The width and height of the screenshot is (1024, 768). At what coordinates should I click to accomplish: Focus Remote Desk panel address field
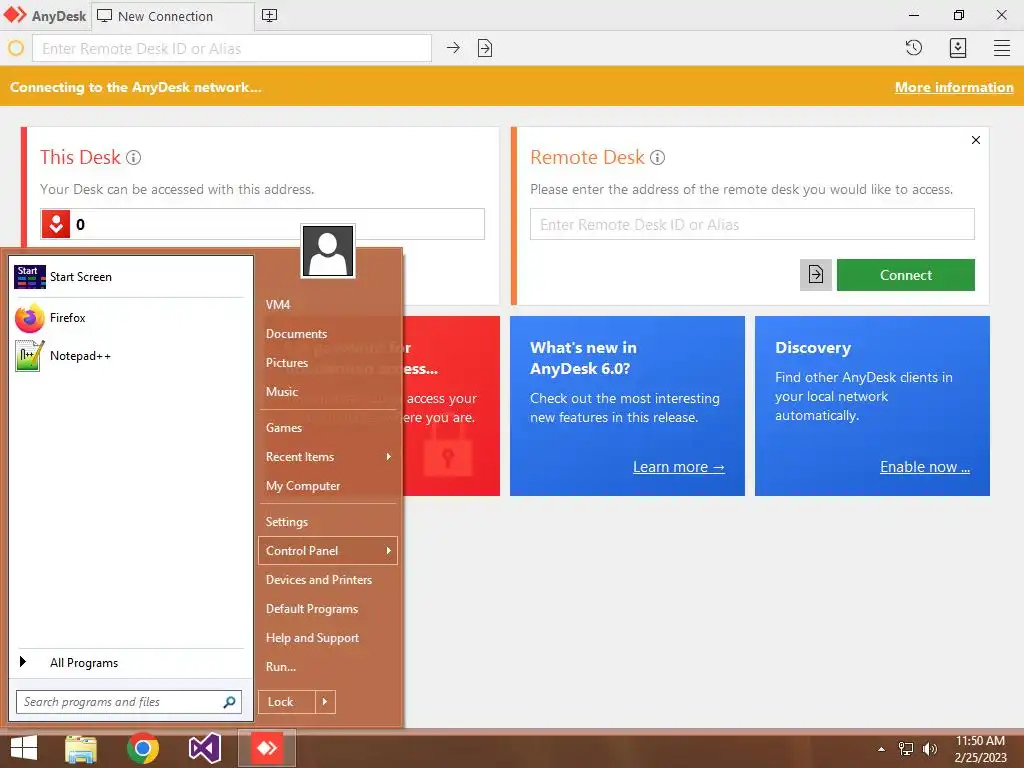click(x=752, y=225)
